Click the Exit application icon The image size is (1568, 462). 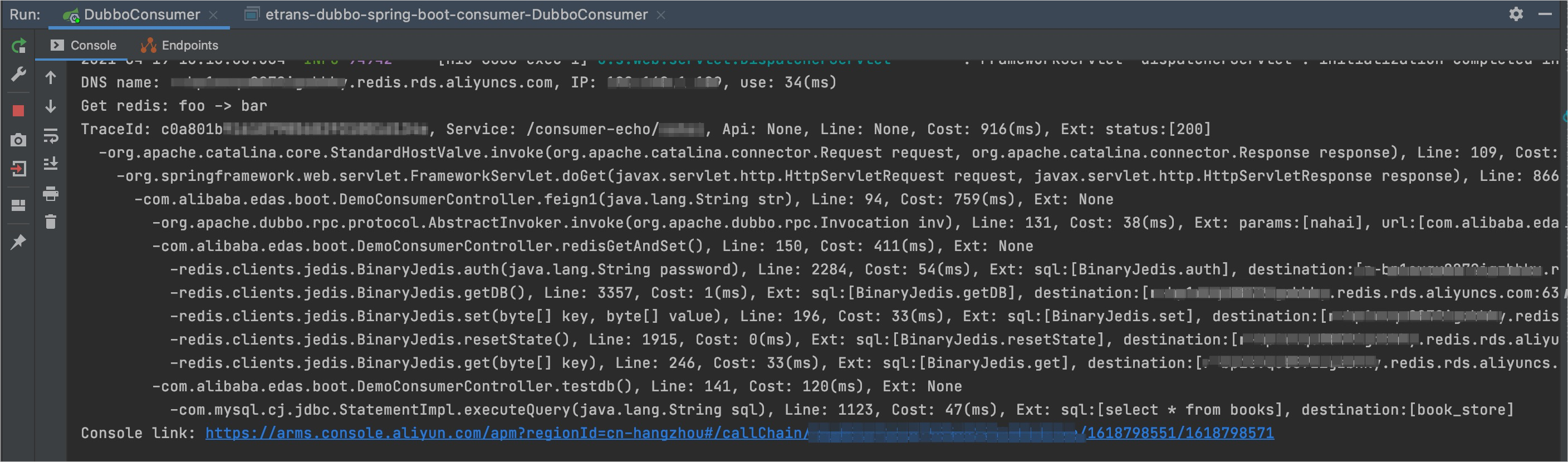(19, 169)
